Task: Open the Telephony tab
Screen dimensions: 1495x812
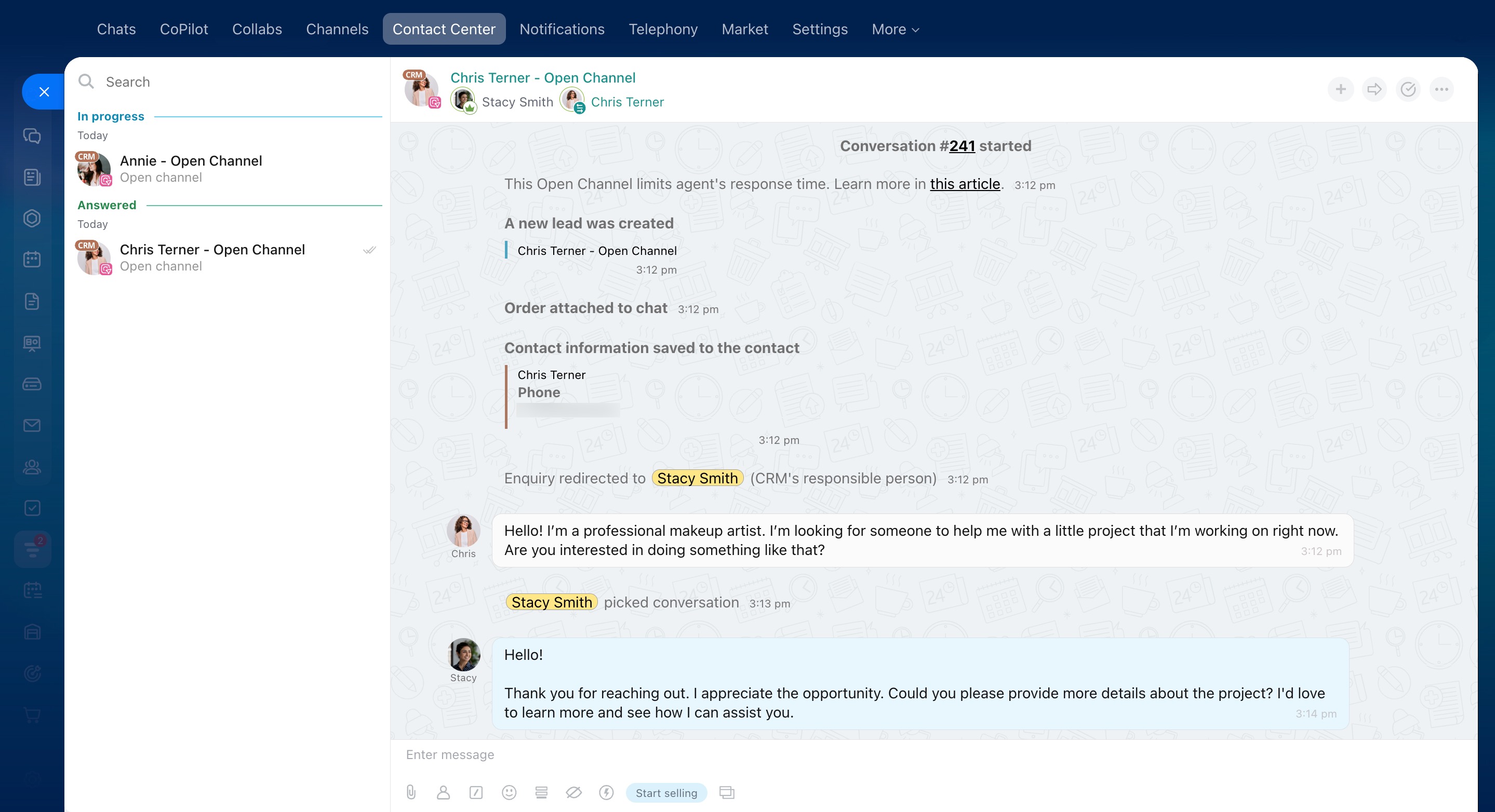Action: click(x=663, y=29)
